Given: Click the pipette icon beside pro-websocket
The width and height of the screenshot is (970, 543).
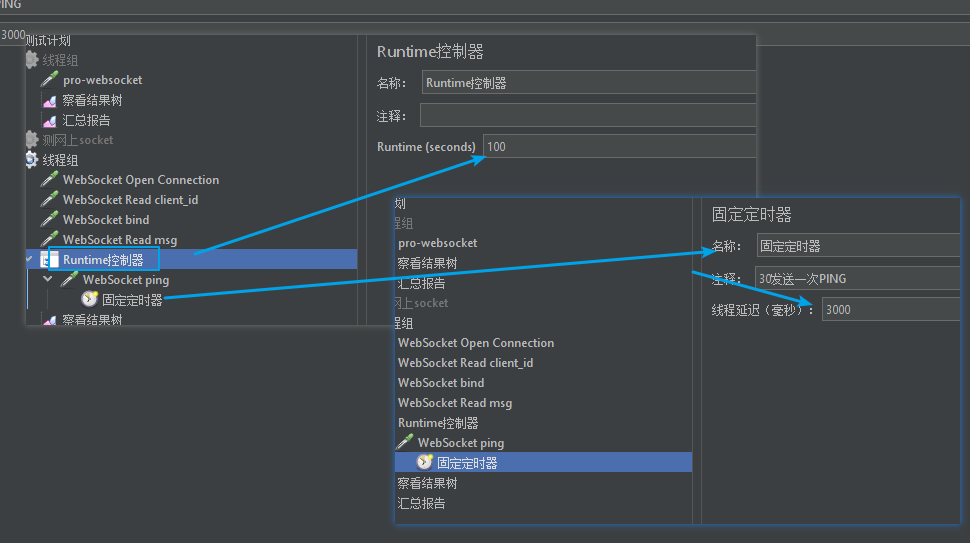Looking at the screenshot, I should point(49,79).
